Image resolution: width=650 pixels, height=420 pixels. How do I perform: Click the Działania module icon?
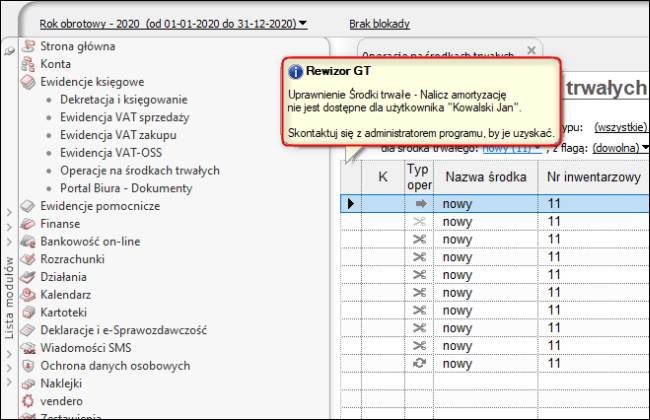(x=28, y=277)
